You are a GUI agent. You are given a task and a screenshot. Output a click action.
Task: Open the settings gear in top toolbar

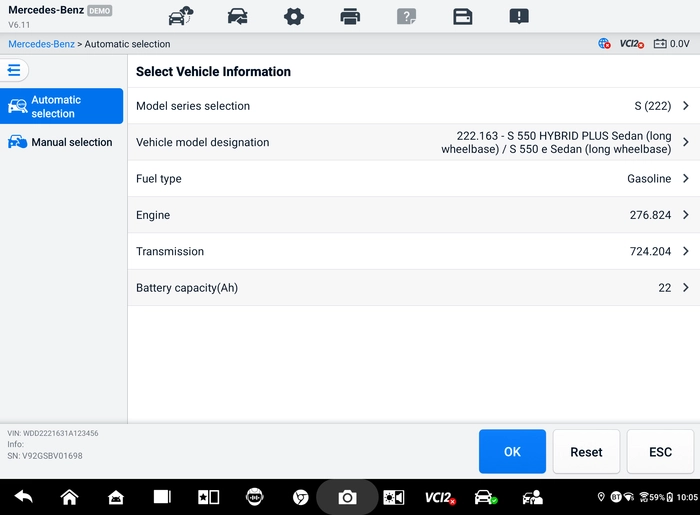pos(294,17)
